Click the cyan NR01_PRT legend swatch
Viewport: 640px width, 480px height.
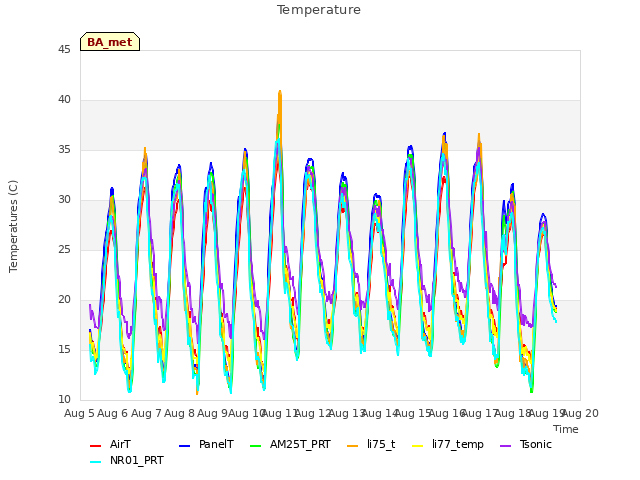(95, 462)
